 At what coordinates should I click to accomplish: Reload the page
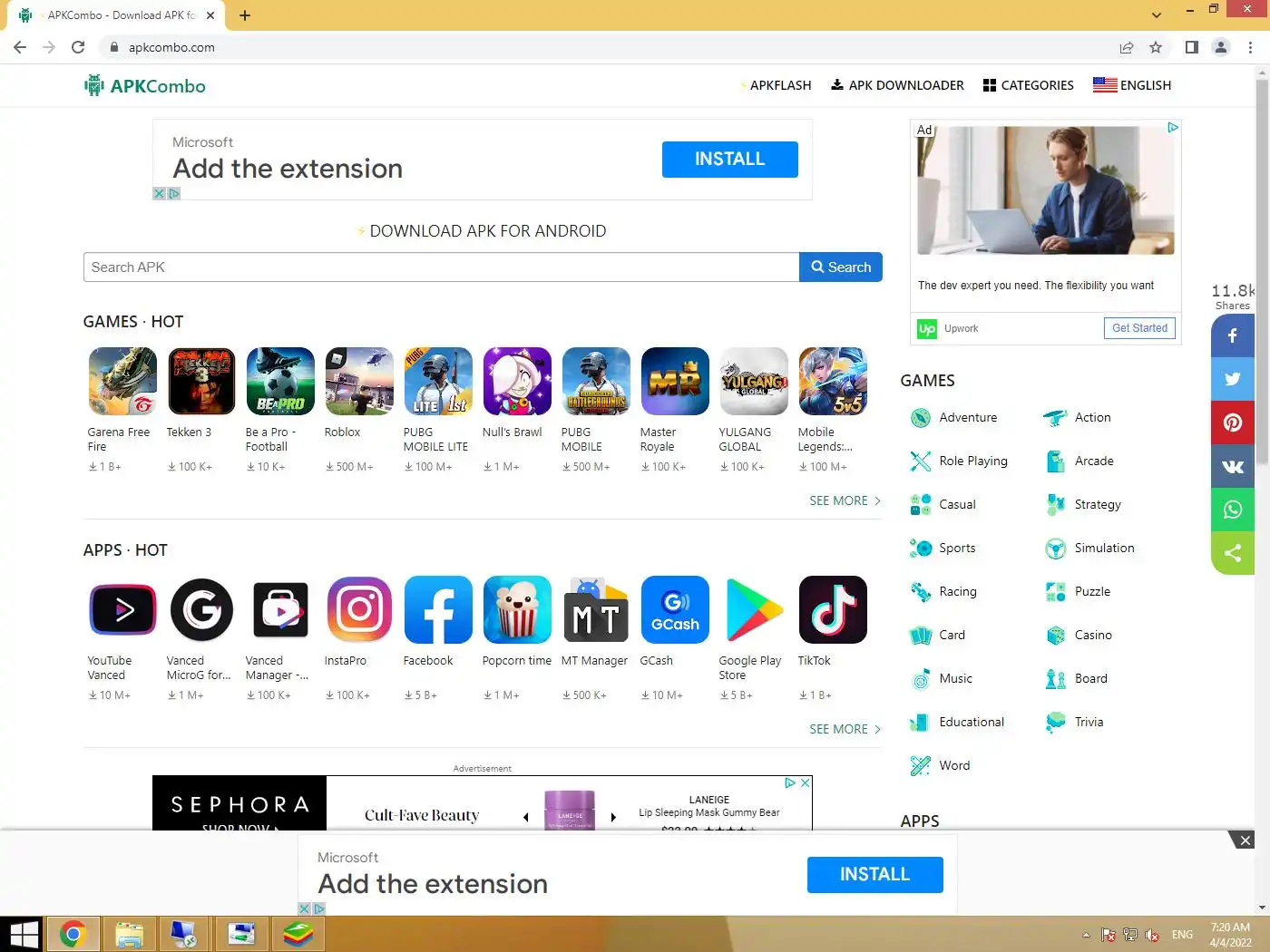78,47
